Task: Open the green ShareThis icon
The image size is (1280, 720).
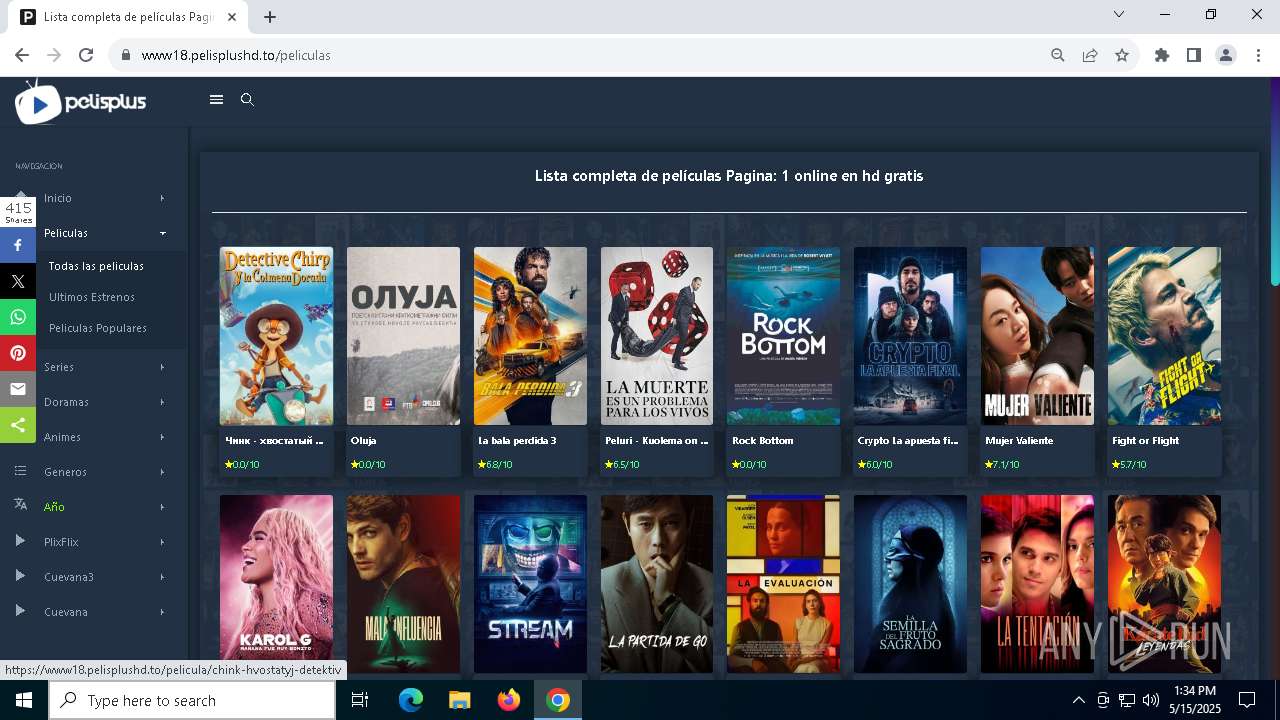Action: [18, 425]
